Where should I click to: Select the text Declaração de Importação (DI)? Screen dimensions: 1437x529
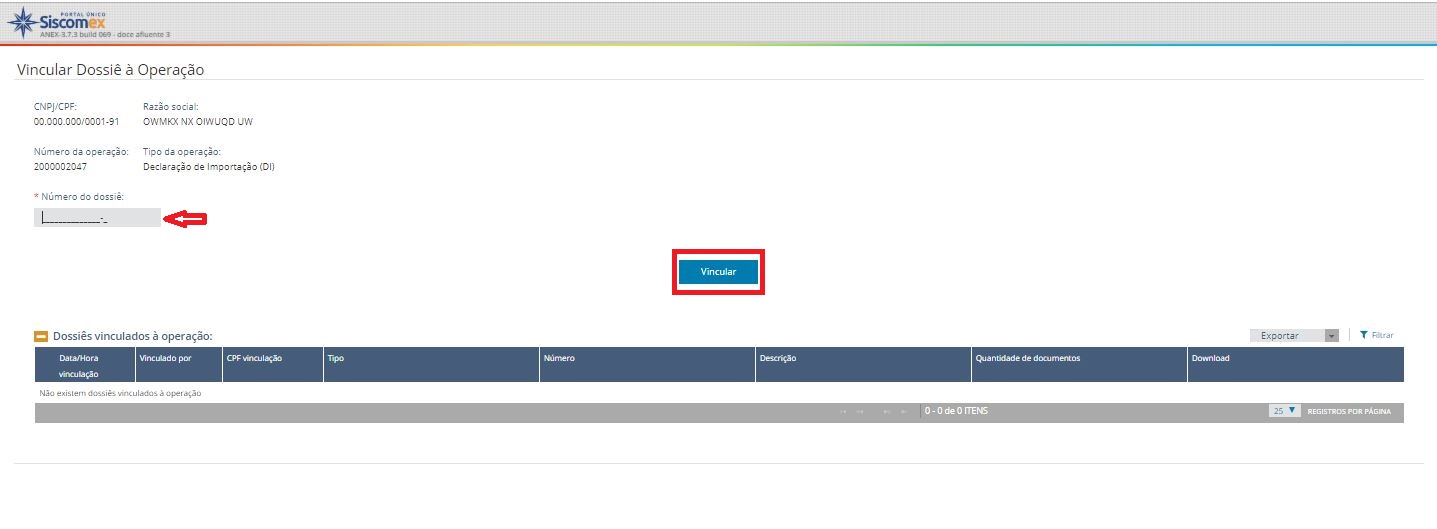click(209, 166)
